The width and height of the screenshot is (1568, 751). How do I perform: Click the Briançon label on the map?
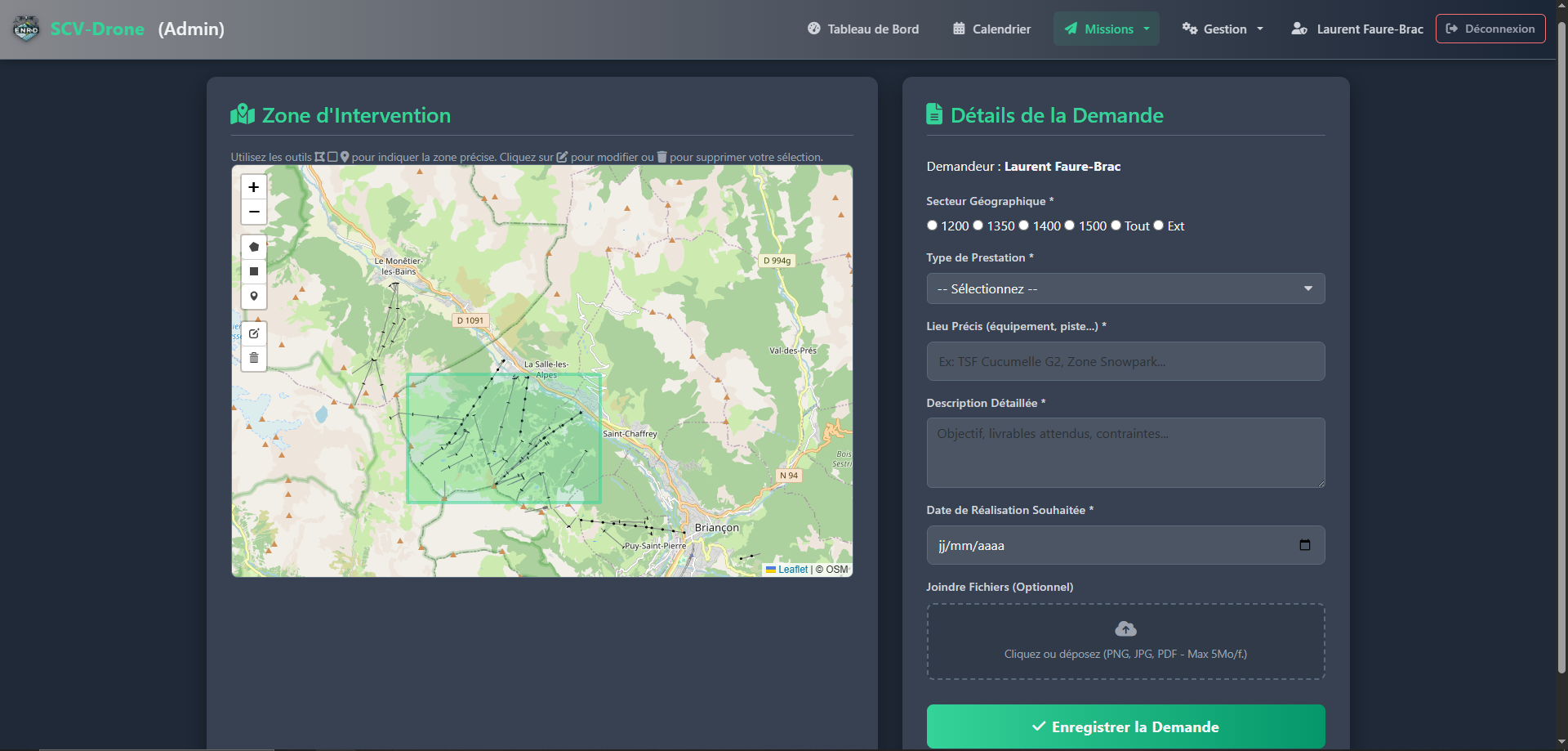716,528
